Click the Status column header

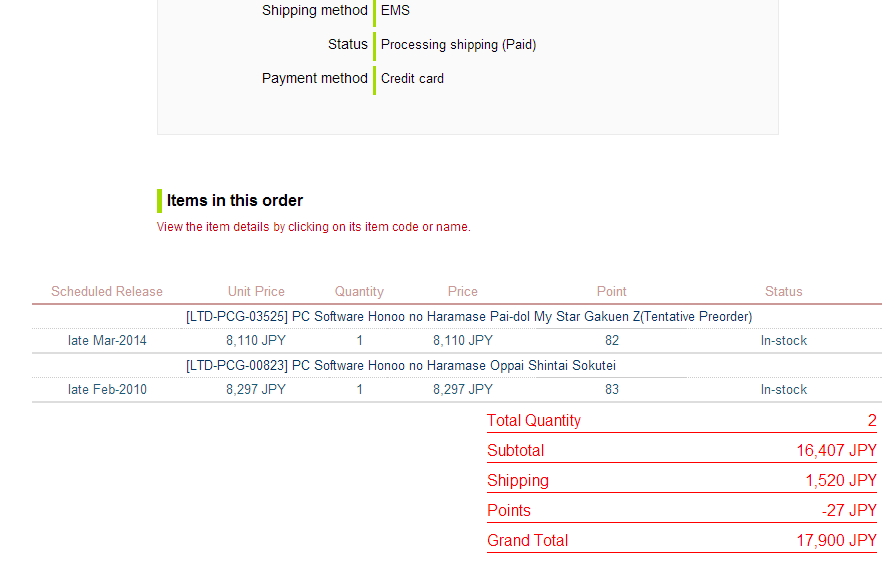tap(783, 292)
